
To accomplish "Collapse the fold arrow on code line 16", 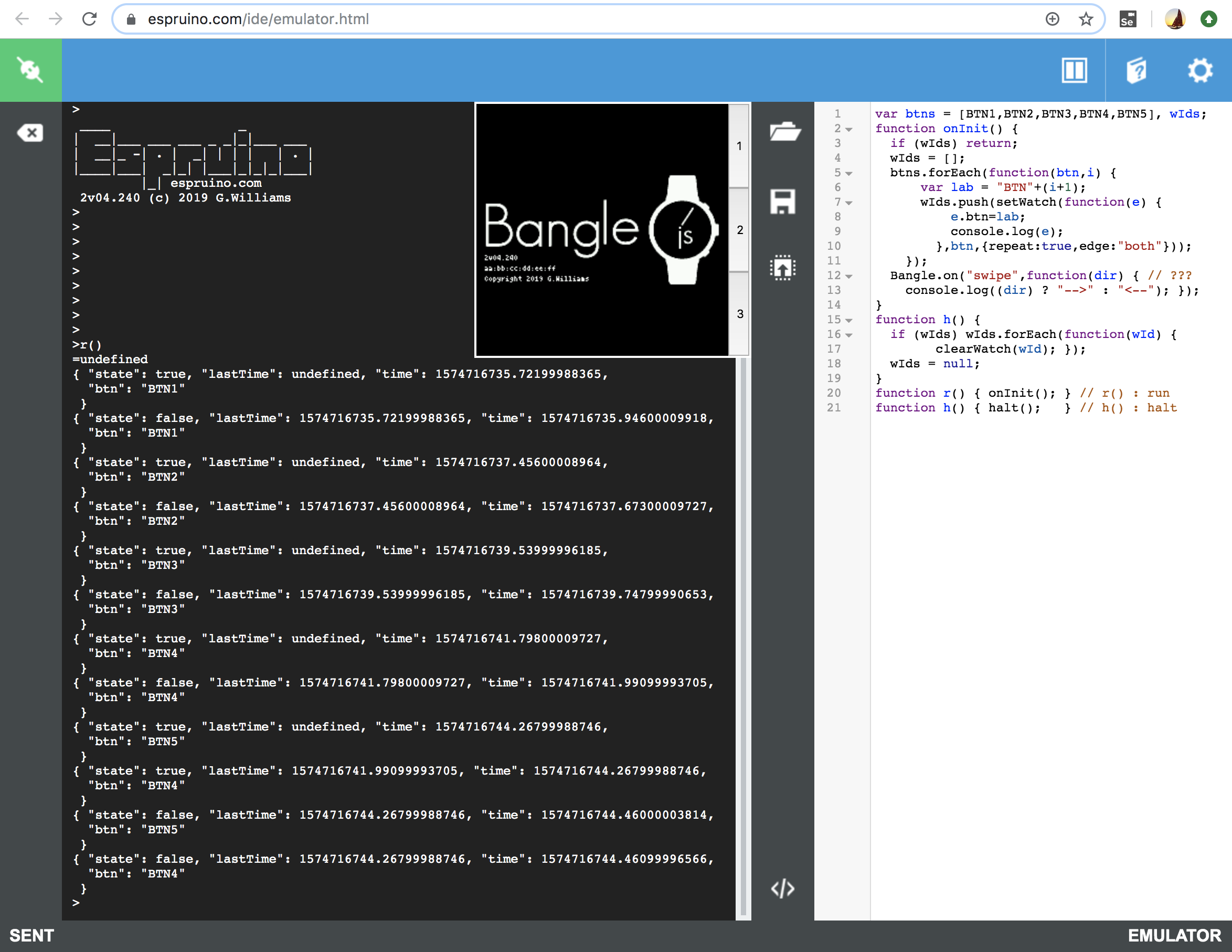I will (849, 335).
